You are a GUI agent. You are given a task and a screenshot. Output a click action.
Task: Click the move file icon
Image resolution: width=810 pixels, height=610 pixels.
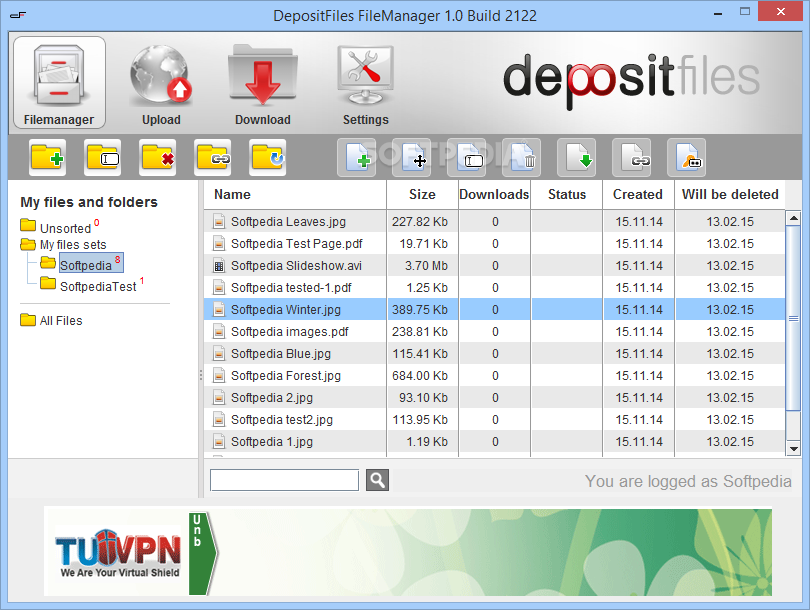pos(412,158)
